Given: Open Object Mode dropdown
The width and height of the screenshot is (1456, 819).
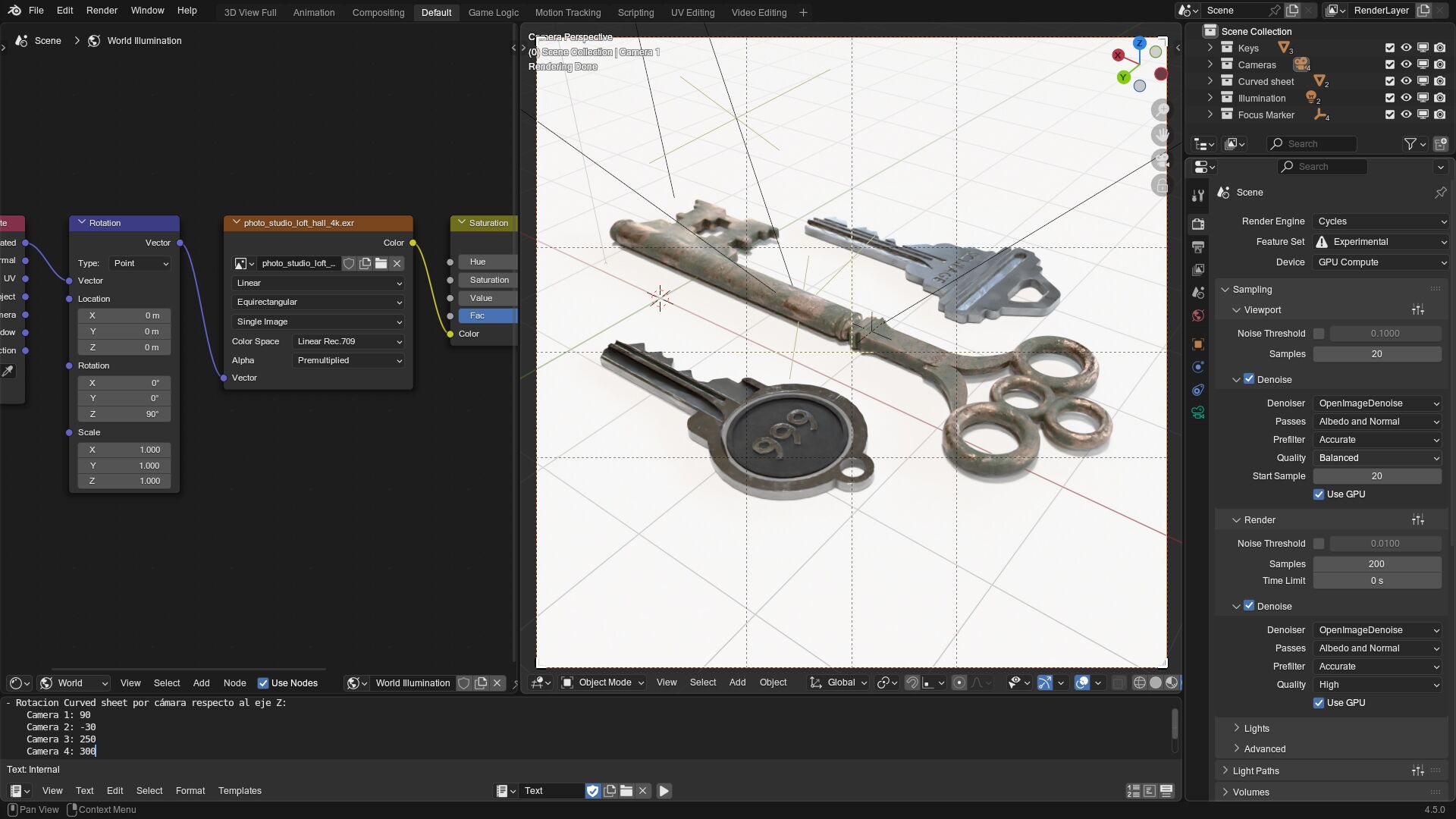Looking at the screenshot, I should click(x=603, y=682).
